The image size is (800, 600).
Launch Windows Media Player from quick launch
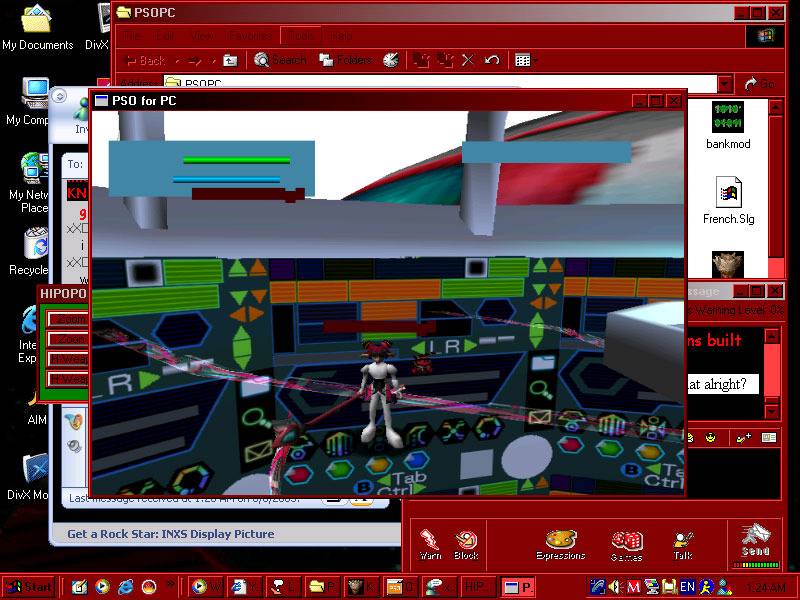(x=103, y=587)
